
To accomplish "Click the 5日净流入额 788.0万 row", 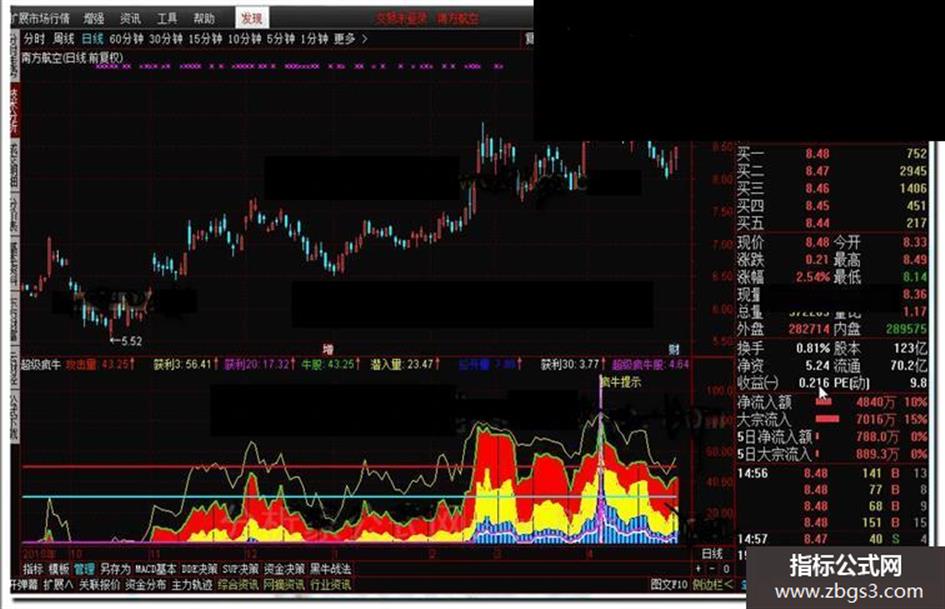I will pos(832,437).
